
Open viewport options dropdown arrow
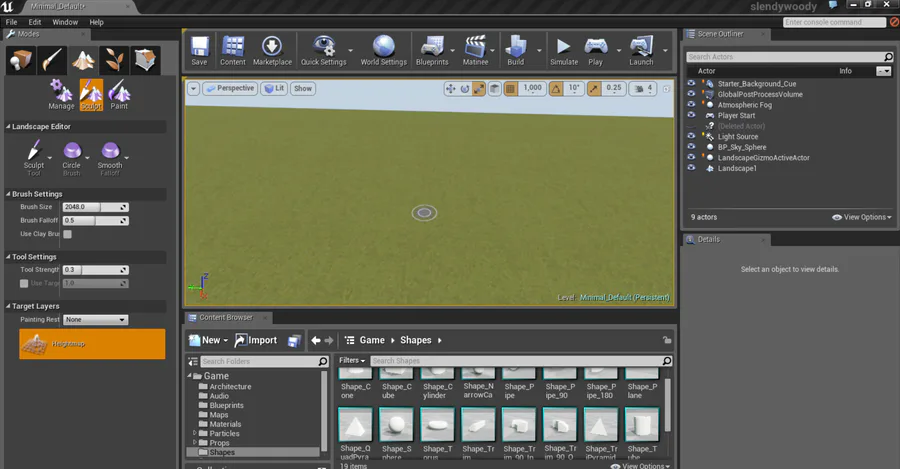(x=193, y=88)
